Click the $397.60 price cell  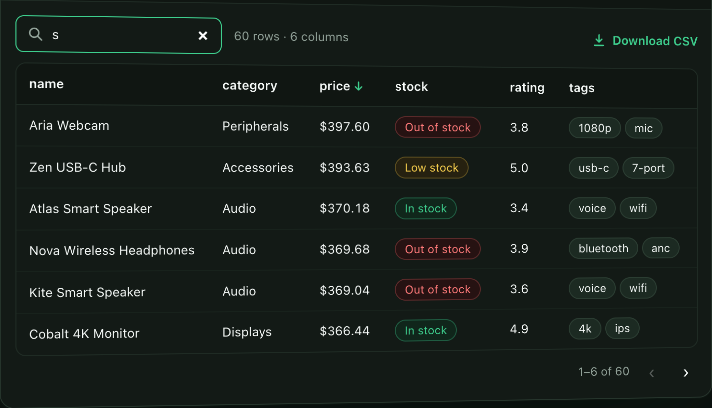click(344, 127)
